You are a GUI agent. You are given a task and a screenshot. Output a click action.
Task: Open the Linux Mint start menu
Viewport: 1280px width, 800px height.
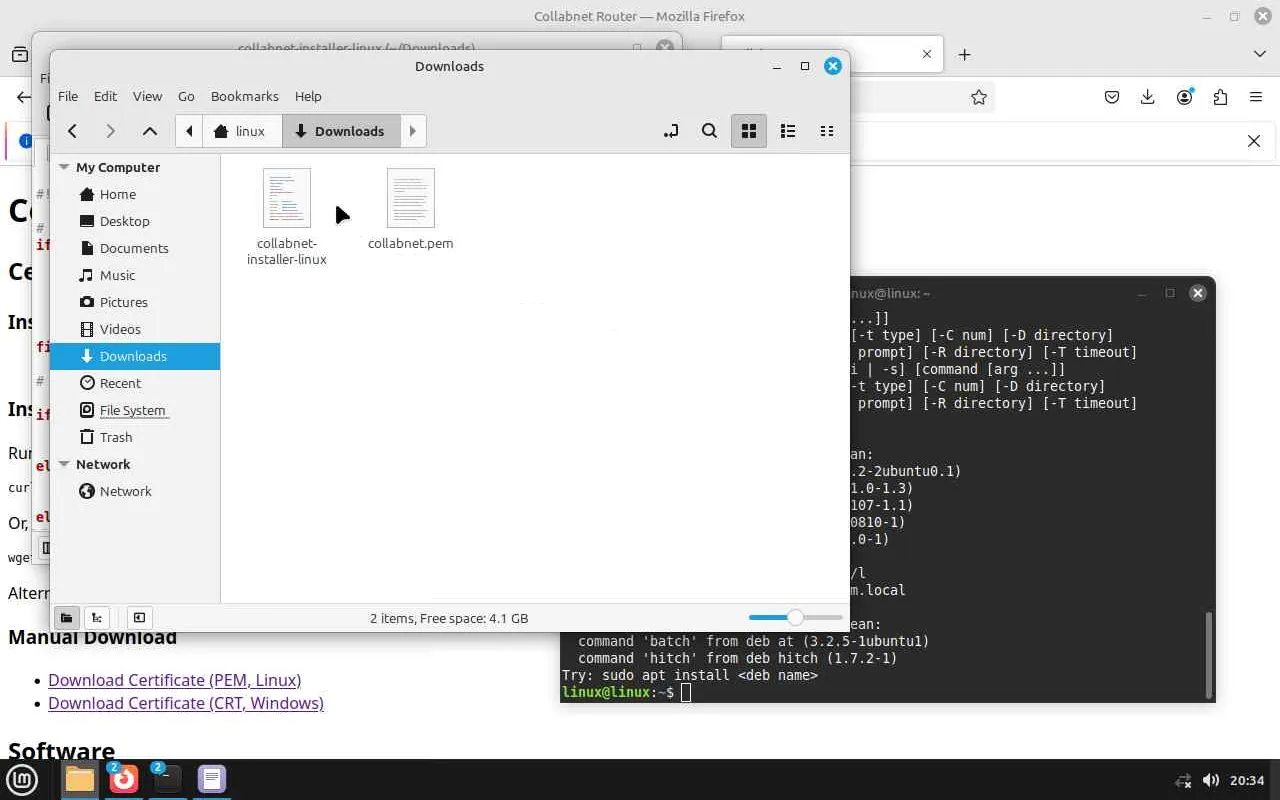[22, 780]
